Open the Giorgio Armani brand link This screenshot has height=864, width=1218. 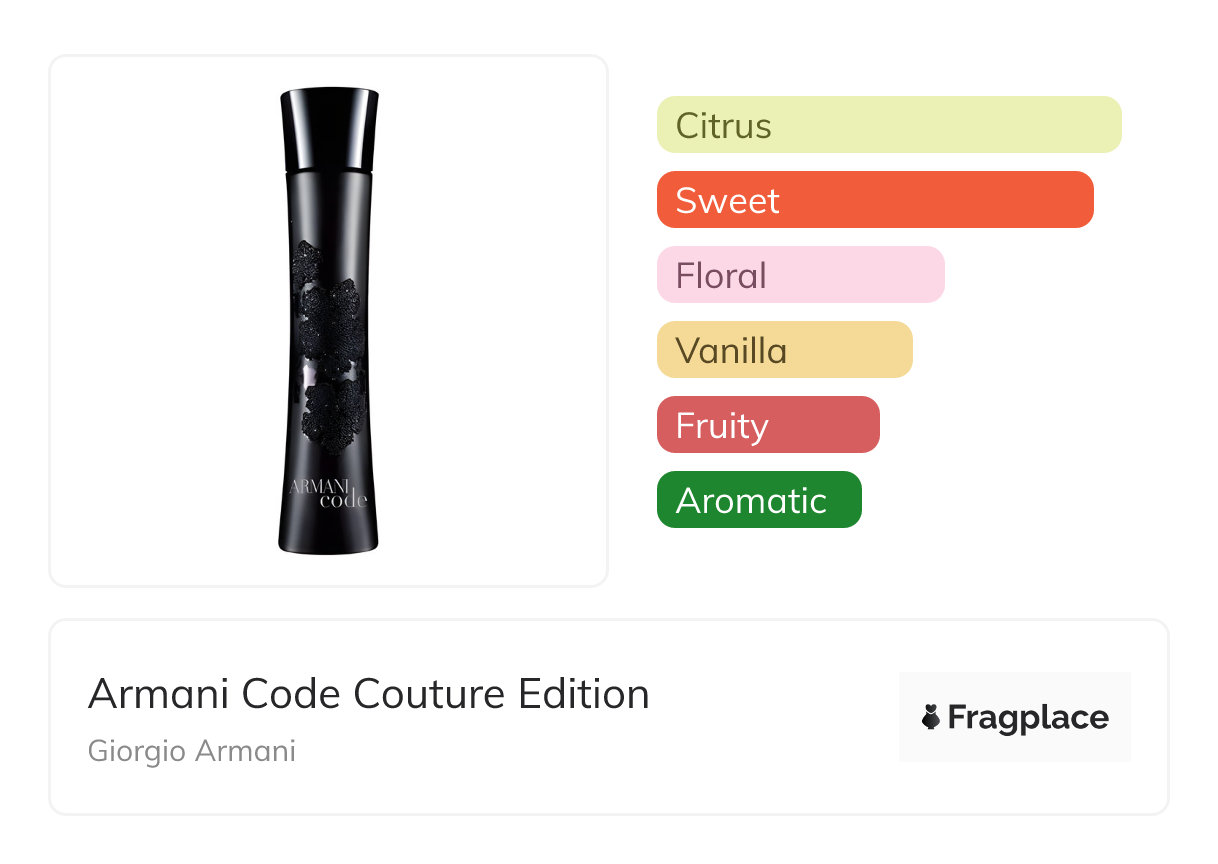coord(192,751)
